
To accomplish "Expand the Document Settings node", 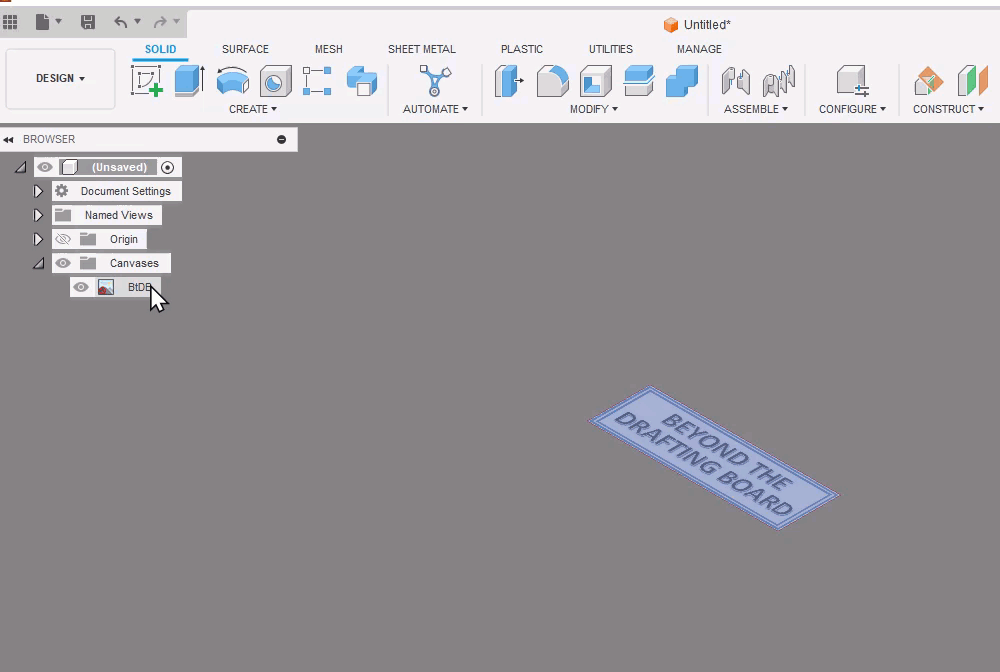I will pyautogui.click(x=38, y=191).
